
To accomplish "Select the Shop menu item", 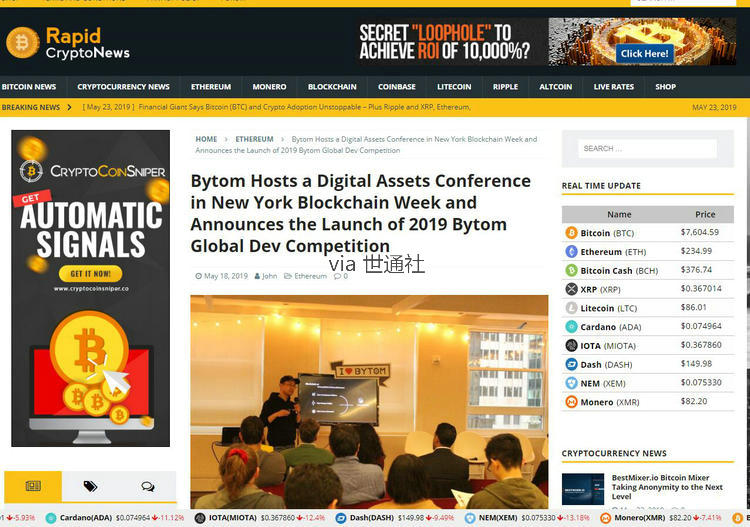I will (x=665, y=87).
